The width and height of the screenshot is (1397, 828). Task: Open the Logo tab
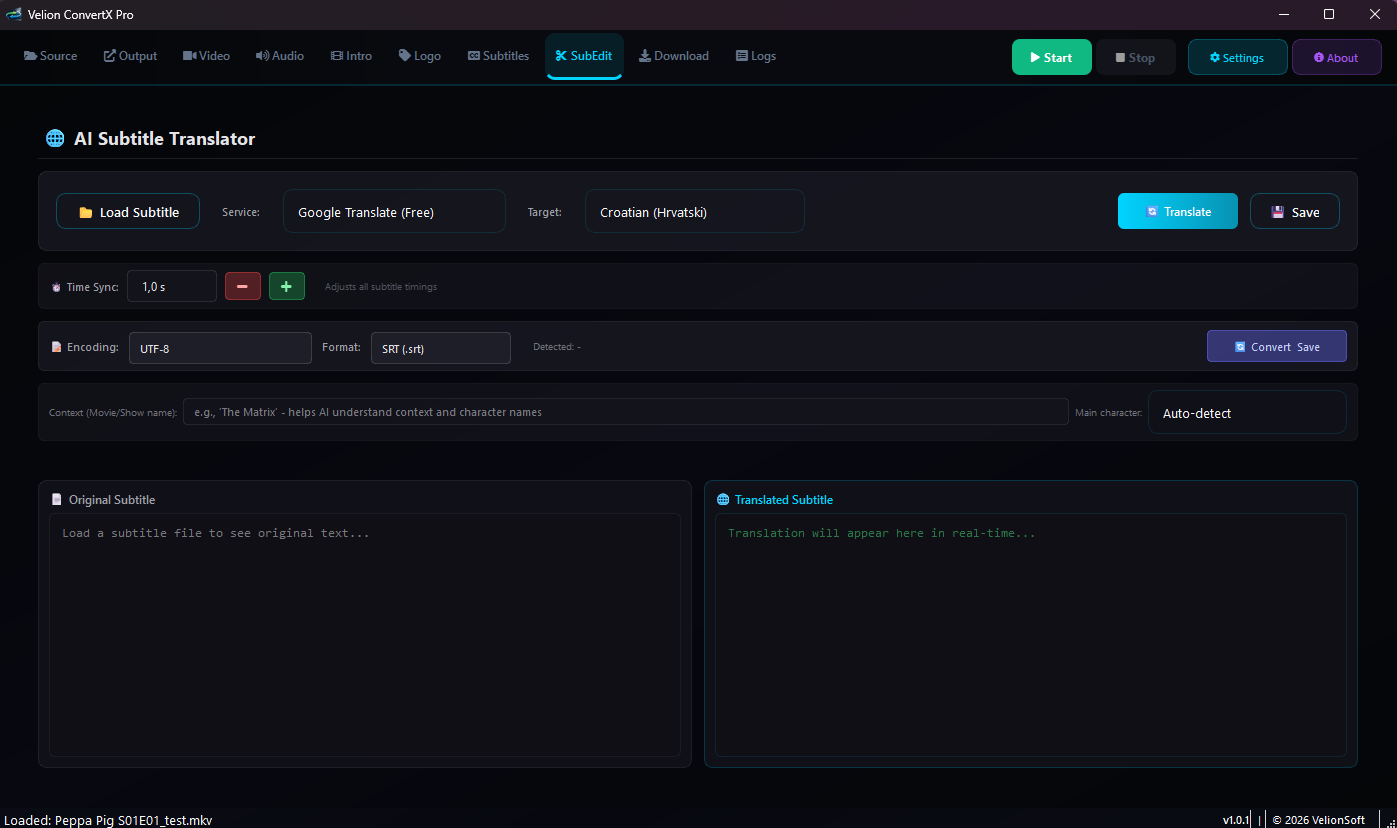point(420,56)
